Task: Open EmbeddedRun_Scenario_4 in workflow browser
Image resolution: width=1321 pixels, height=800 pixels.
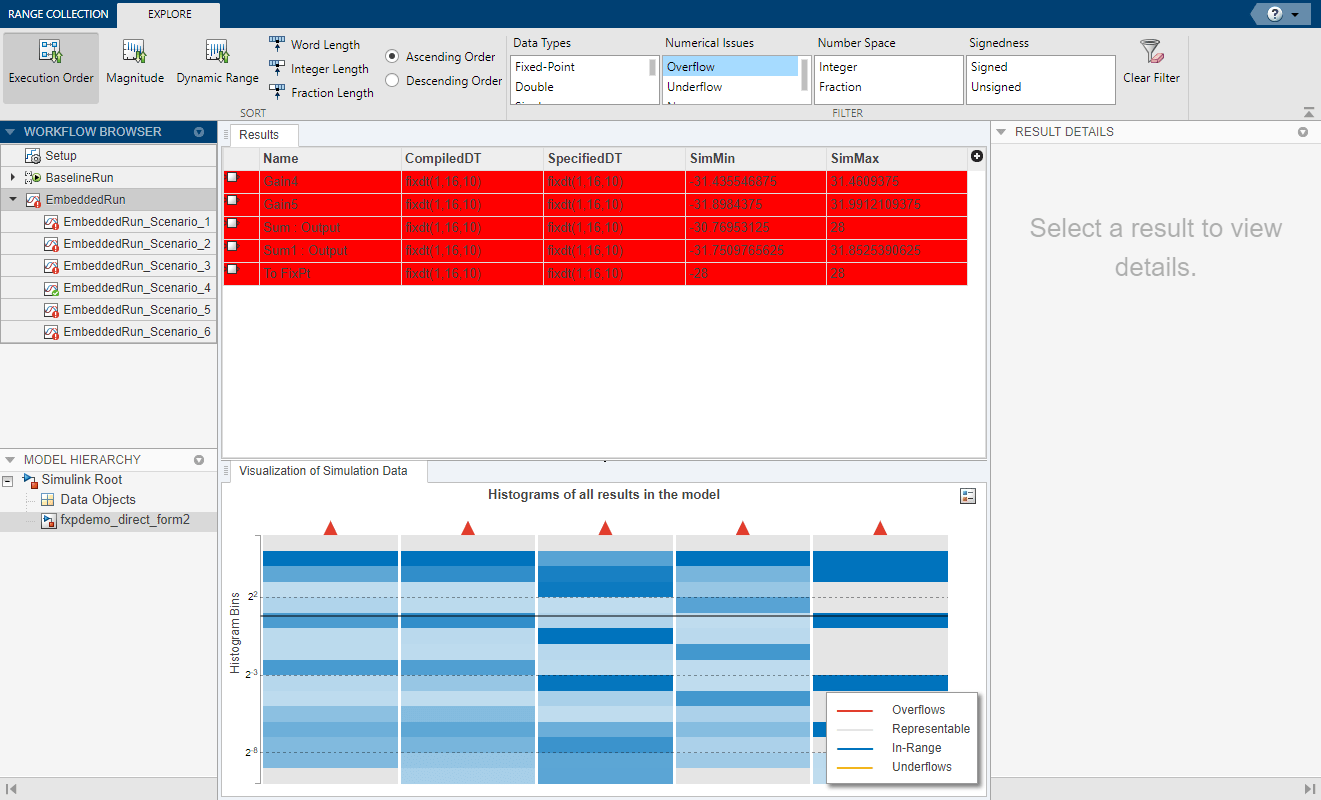Action: tap(136, 288)
